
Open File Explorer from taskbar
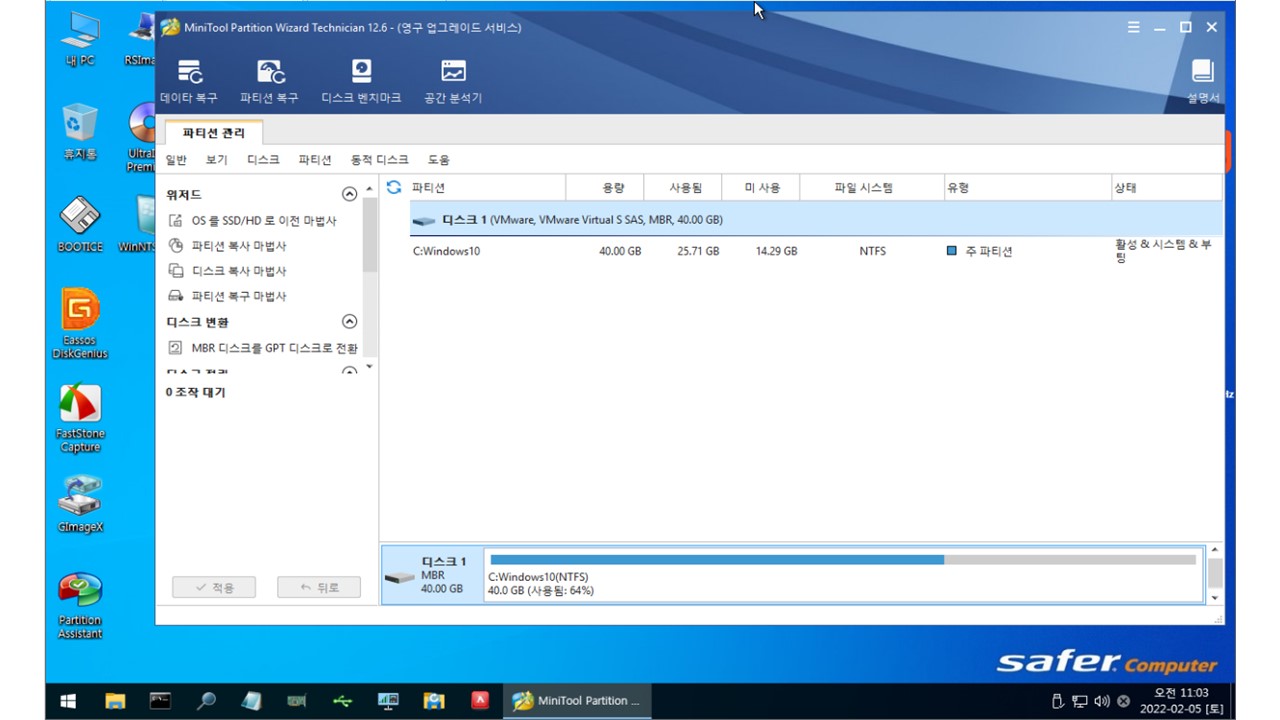click(x=115, y=700)
